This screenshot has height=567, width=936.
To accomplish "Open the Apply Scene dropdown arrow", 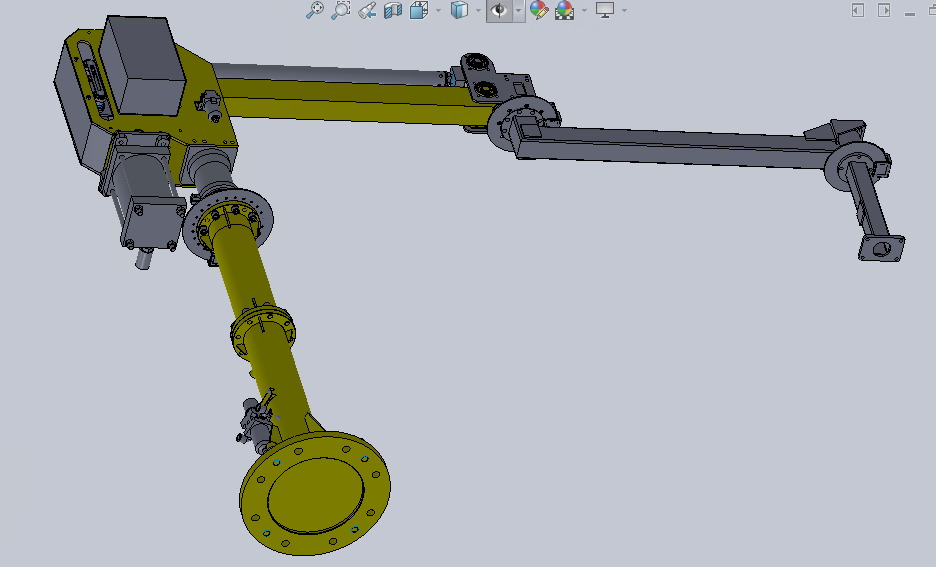I will click(x=584, y=10).
